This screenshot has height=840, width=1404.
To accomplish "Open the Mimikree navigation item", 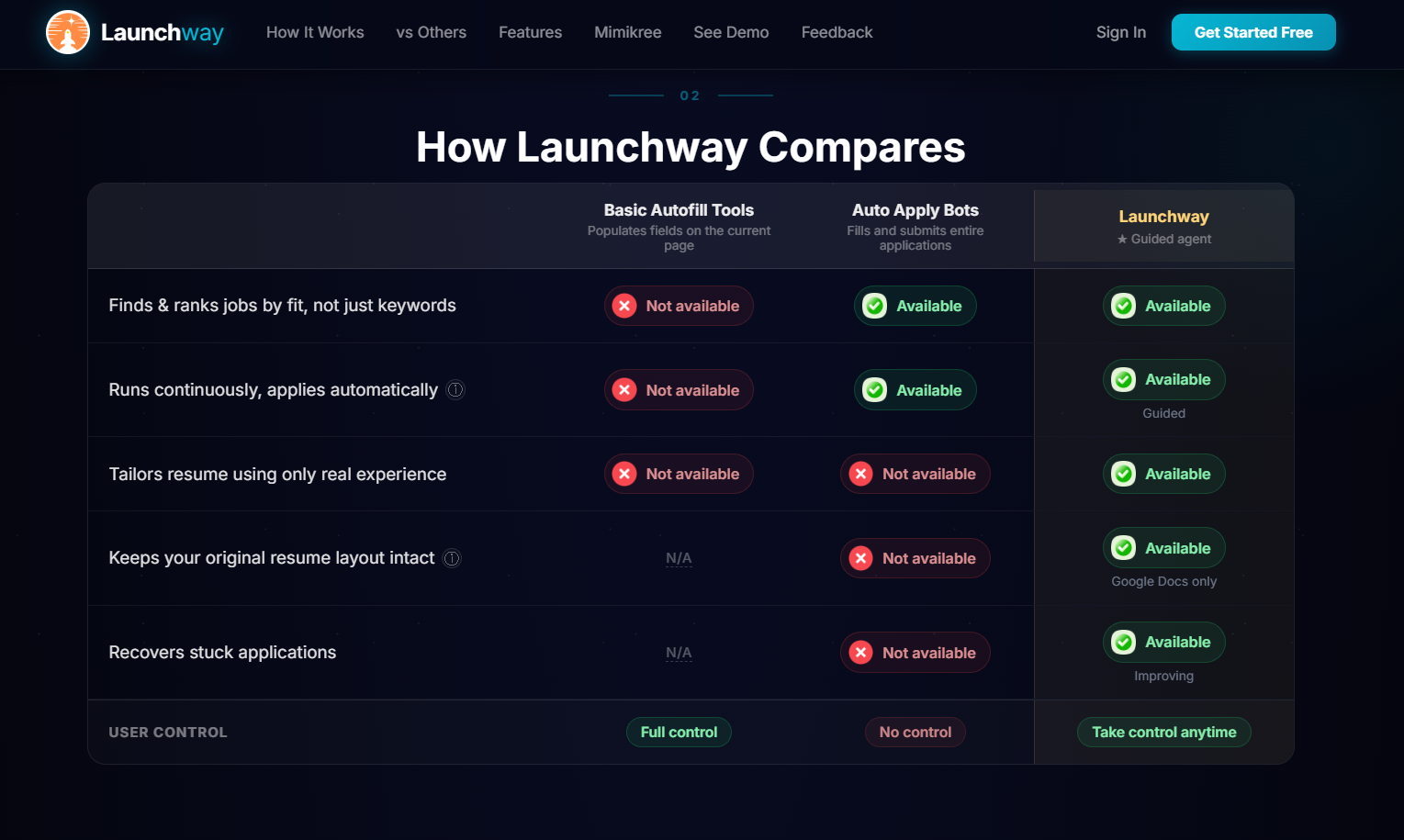I will tap(627, 32).
